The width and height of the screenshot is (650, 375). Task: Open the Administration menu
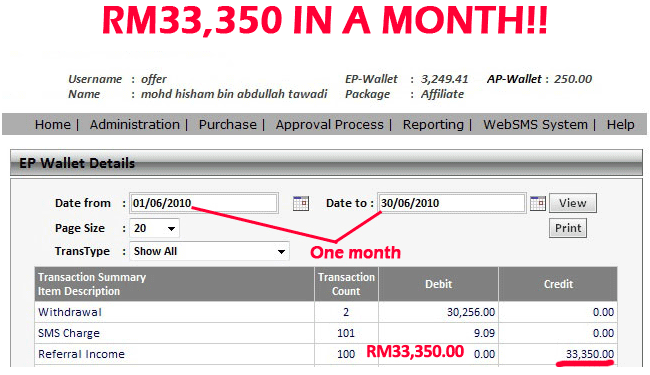135,124
